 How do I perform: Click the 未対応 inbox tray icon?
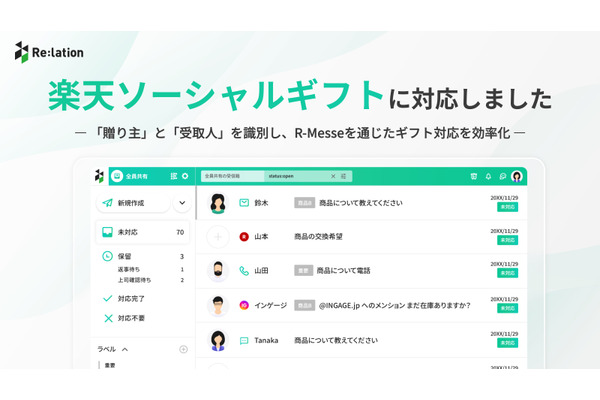coord(107,232)
